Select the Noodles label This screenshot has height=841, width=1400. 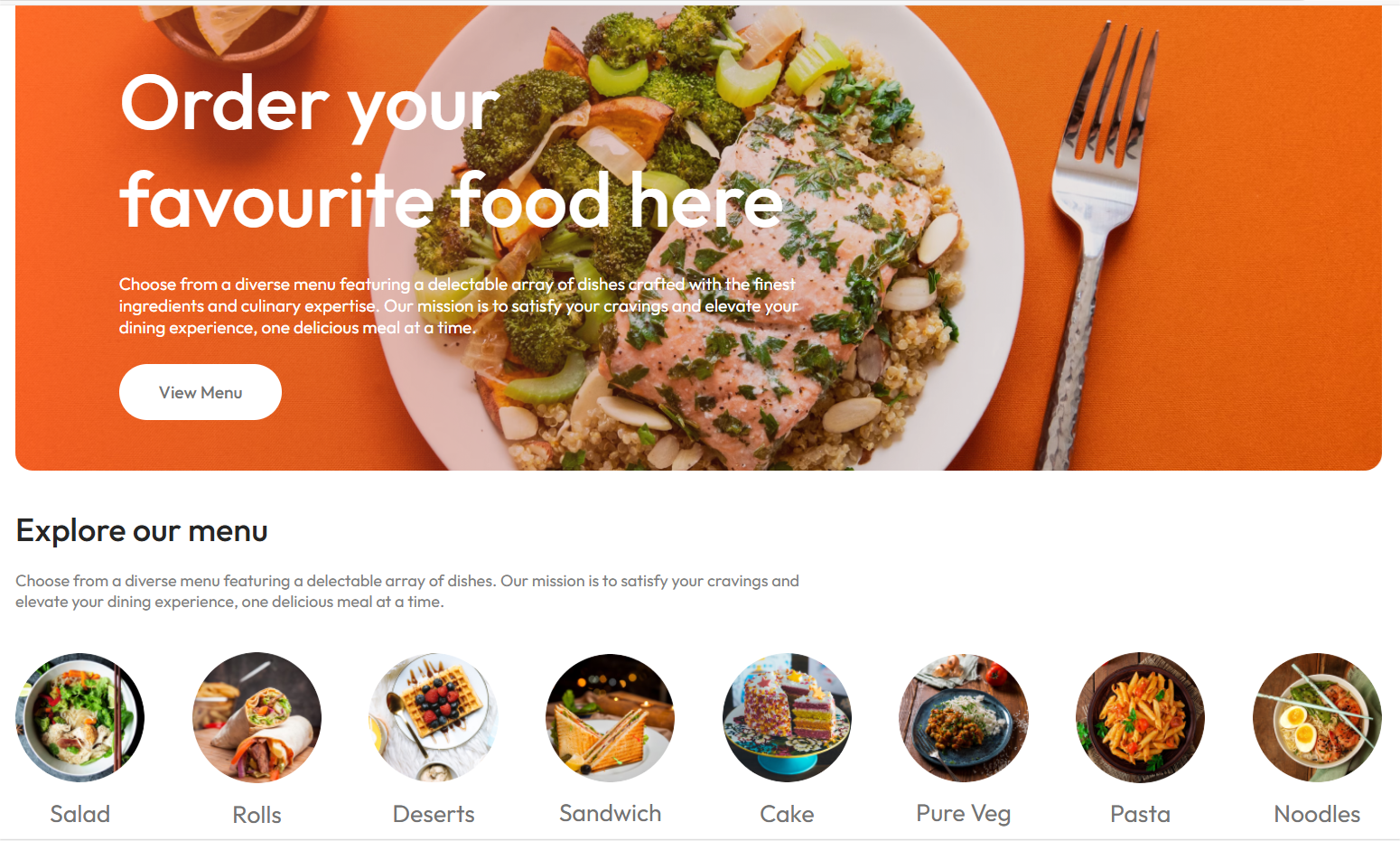[1317, 814]
